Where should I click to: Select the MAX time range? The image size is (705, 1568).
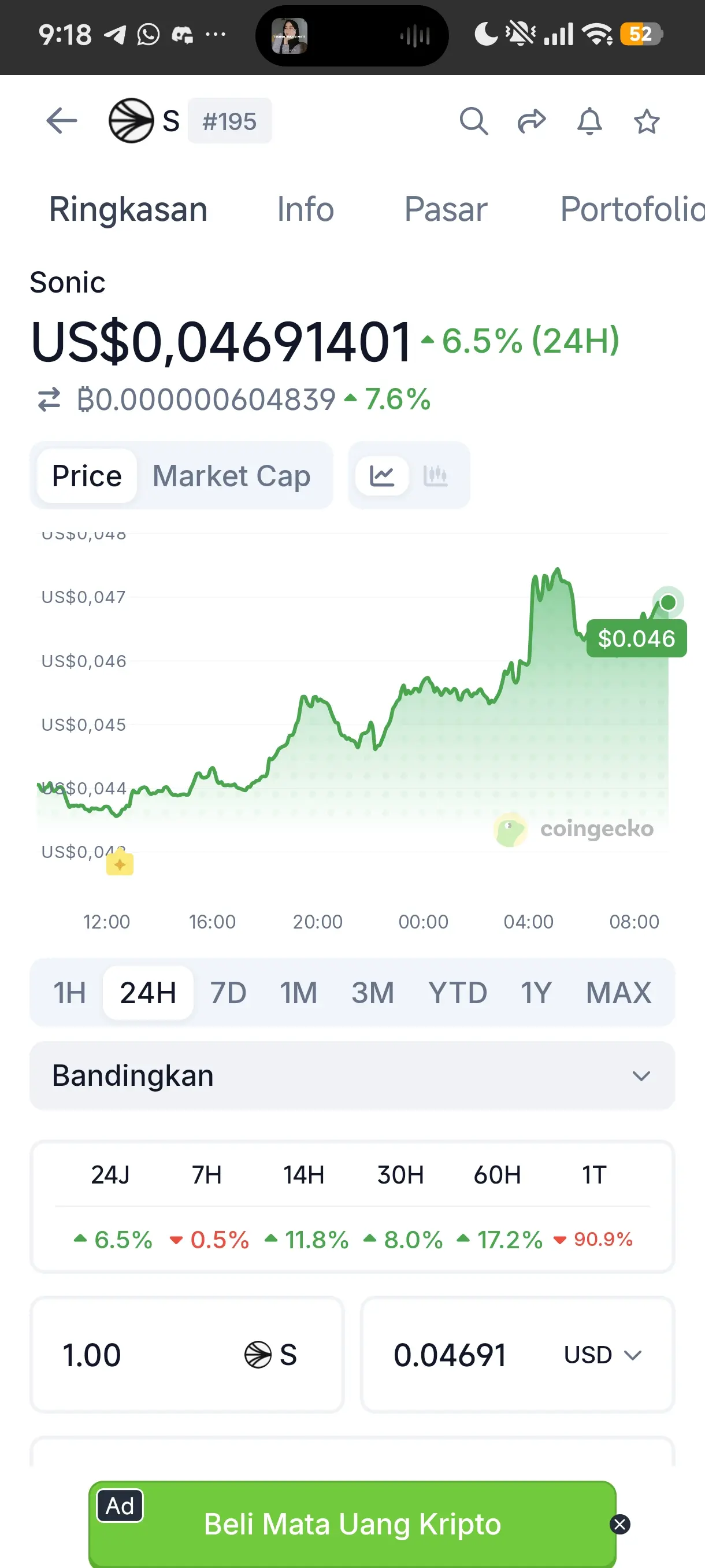pyautogui.click(x=618, y=993)
